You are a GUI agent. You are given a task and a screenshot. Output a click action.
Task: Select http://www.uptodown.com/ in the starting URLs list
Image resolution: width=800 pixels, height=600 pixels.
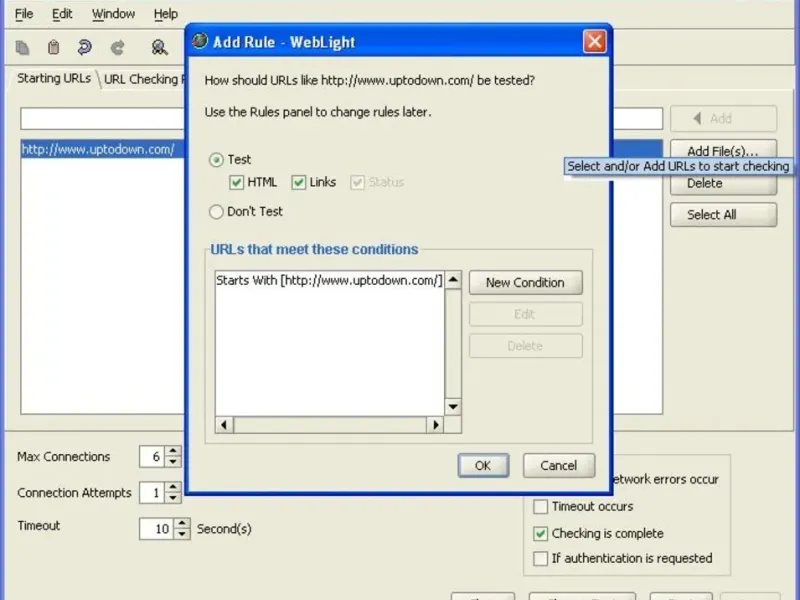tap(102, 149)
